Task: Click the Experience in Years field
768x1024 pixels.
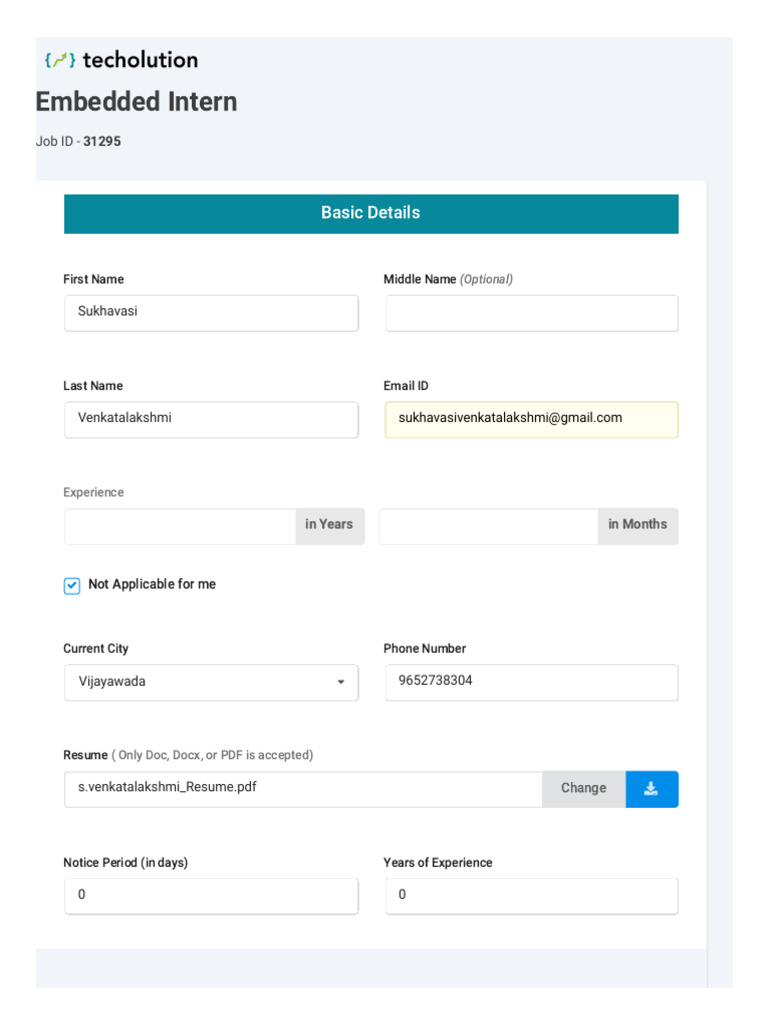Action: [x=180, y=527]
